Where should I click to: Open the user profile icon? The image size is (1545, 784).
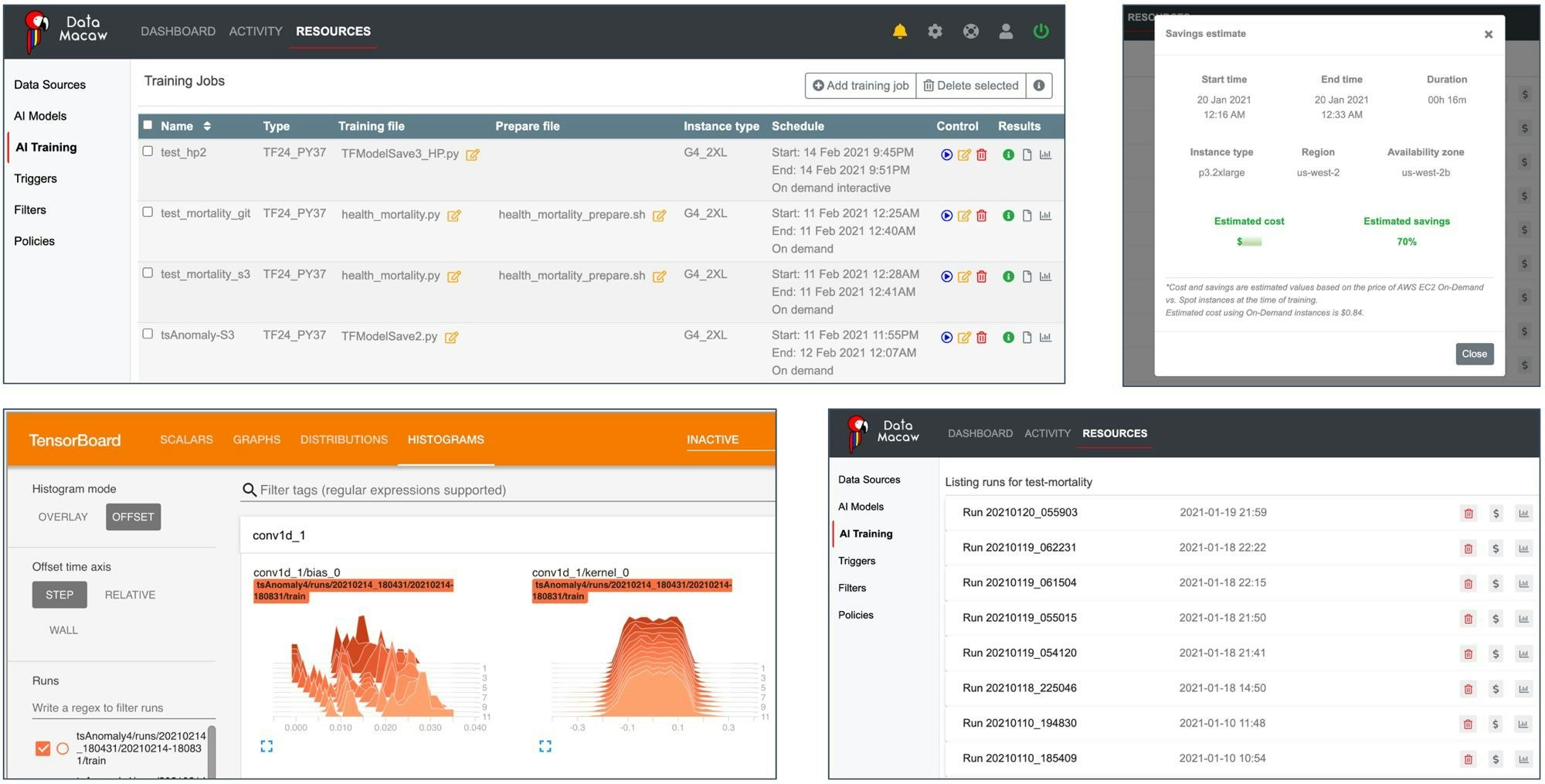click(x=1005, y=31)
